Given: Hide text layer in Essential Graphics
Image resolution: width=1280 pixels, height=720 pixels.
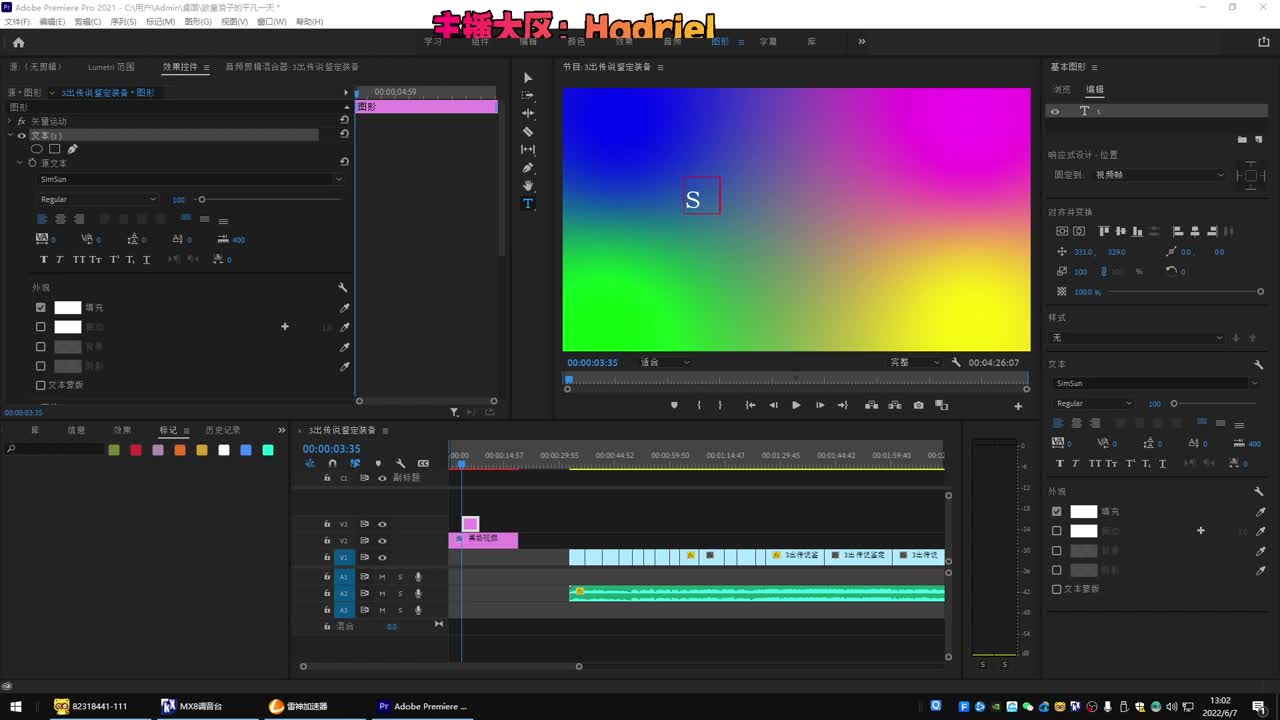Looking at the screenshot, I should pyautogui.click(x=1055, y=111).
